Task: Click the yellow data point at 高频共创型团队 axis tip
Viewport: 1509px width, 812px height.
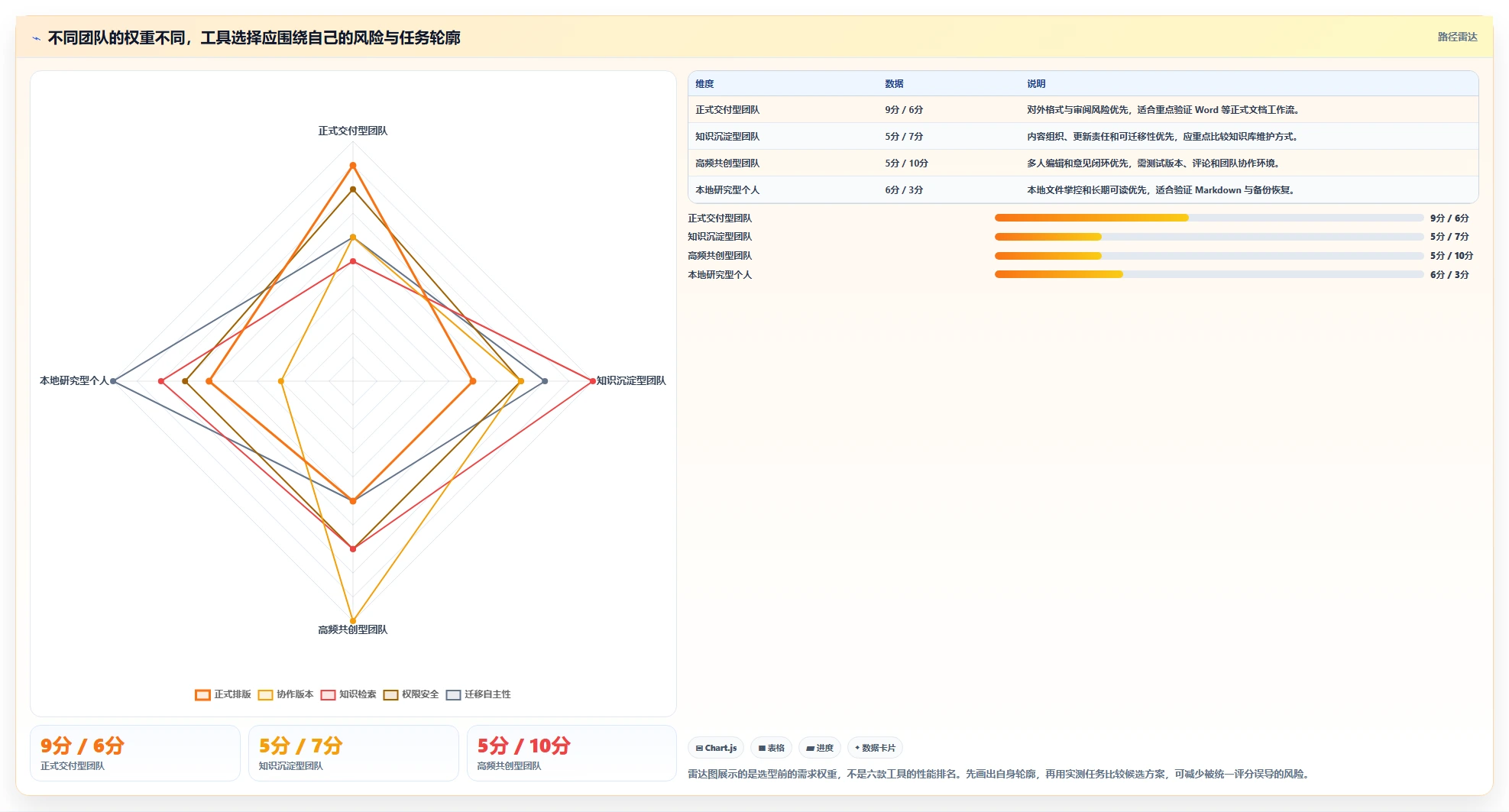Action: [353, 620]
